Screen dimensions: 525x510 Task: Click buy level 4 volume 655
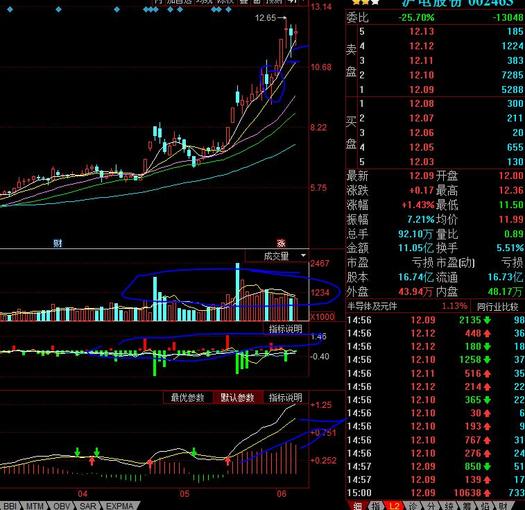pyautogui.click(x=515, y=147)
